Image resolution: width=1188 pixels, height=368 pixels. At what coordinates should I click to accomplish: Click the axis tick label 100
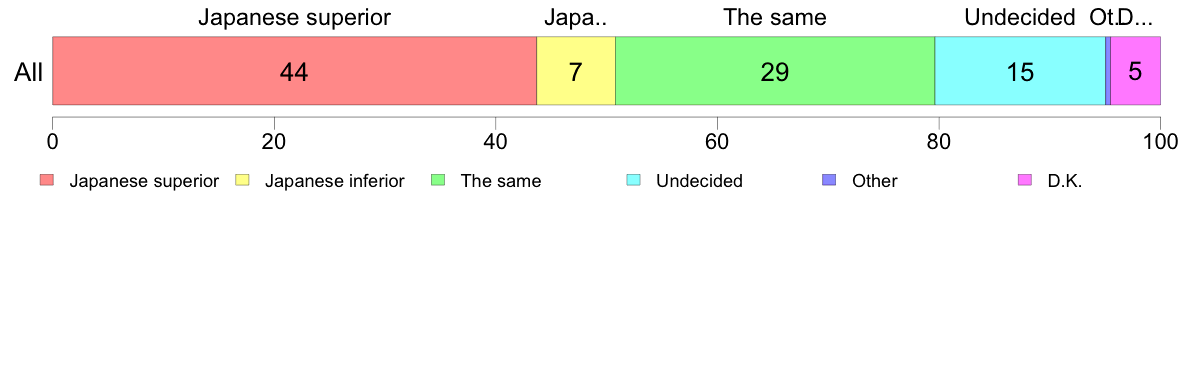[x=1160, y=141]
